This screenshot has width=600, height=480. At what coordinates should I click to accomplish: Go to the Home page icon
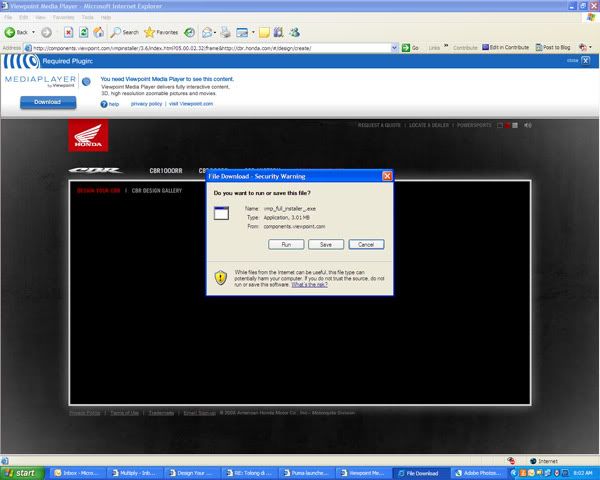[x=99, y=33]
